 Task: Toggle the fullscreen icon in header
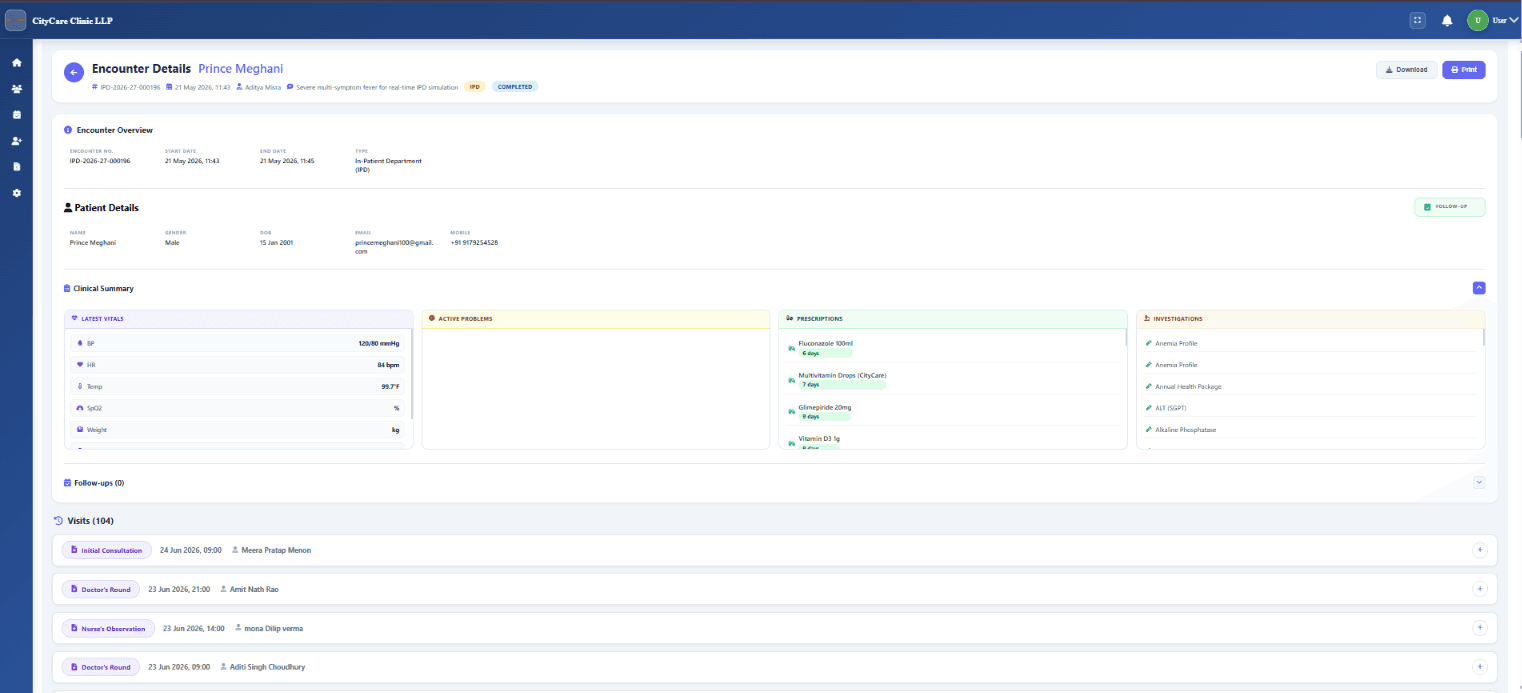[x=1417, y=20]
